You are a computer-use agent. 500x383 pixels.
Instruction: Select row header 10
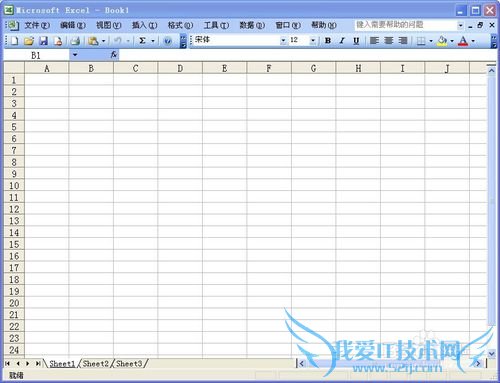pos(14,186)
